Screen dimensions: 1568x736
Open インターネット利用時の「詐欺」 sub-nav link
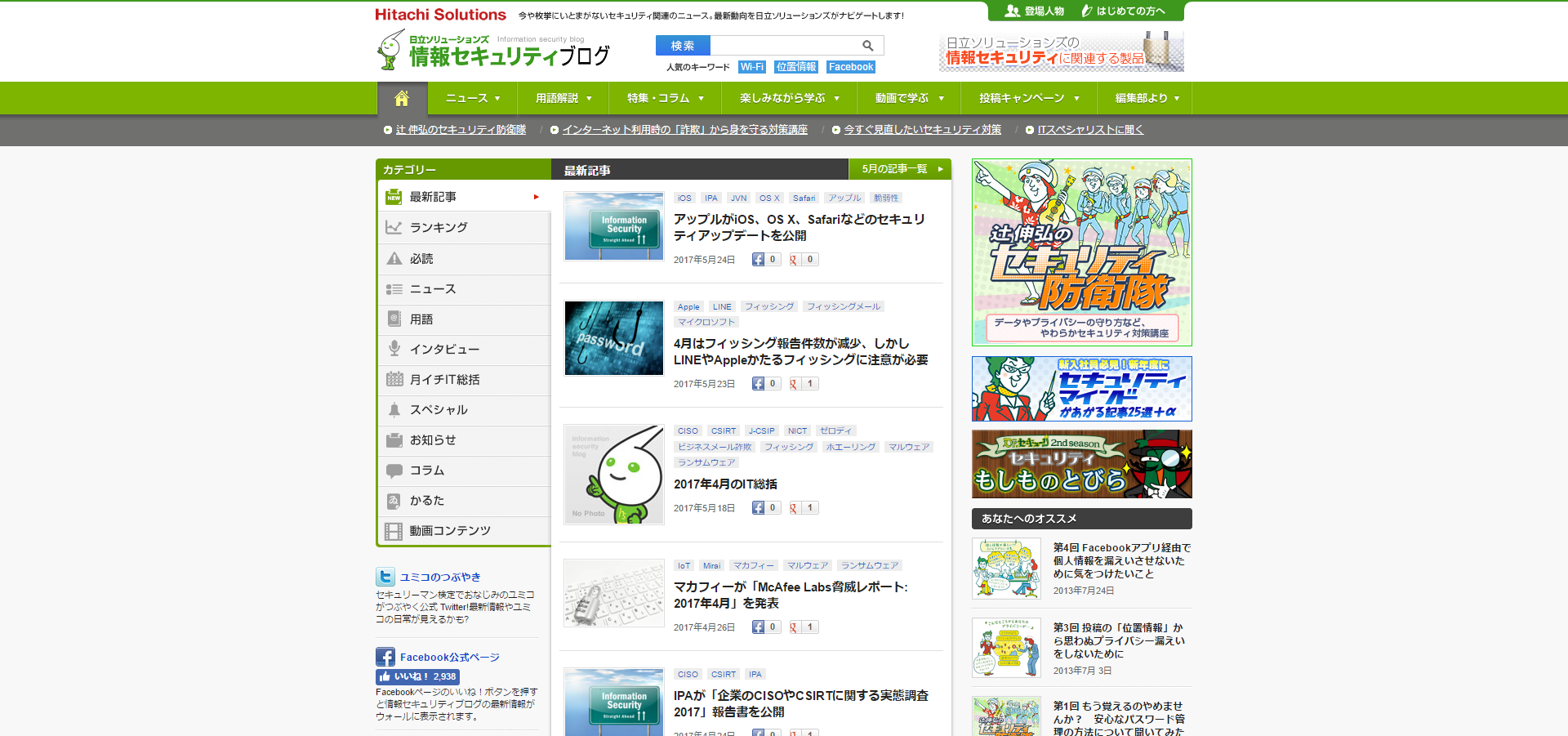(x=684, y=130)
